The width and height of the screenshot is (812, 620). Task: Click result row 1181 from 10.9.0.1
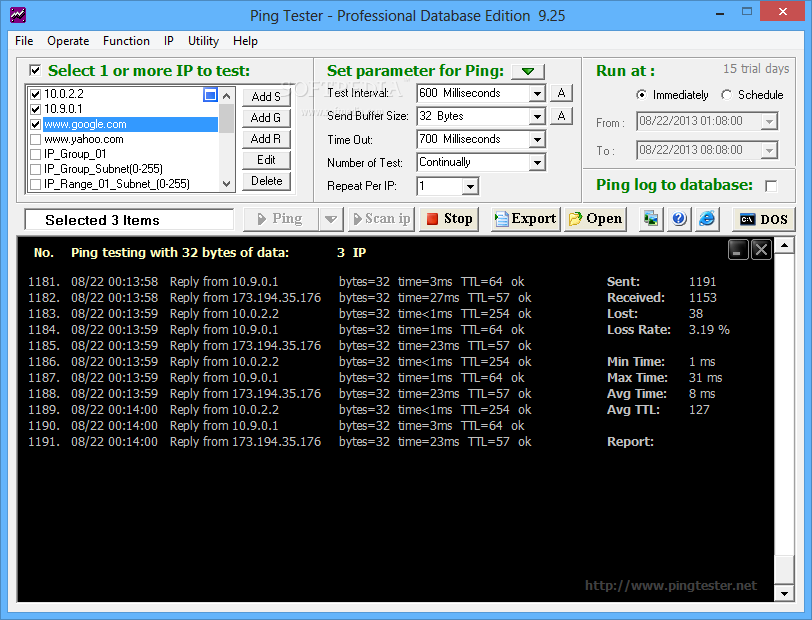(276, 282)
